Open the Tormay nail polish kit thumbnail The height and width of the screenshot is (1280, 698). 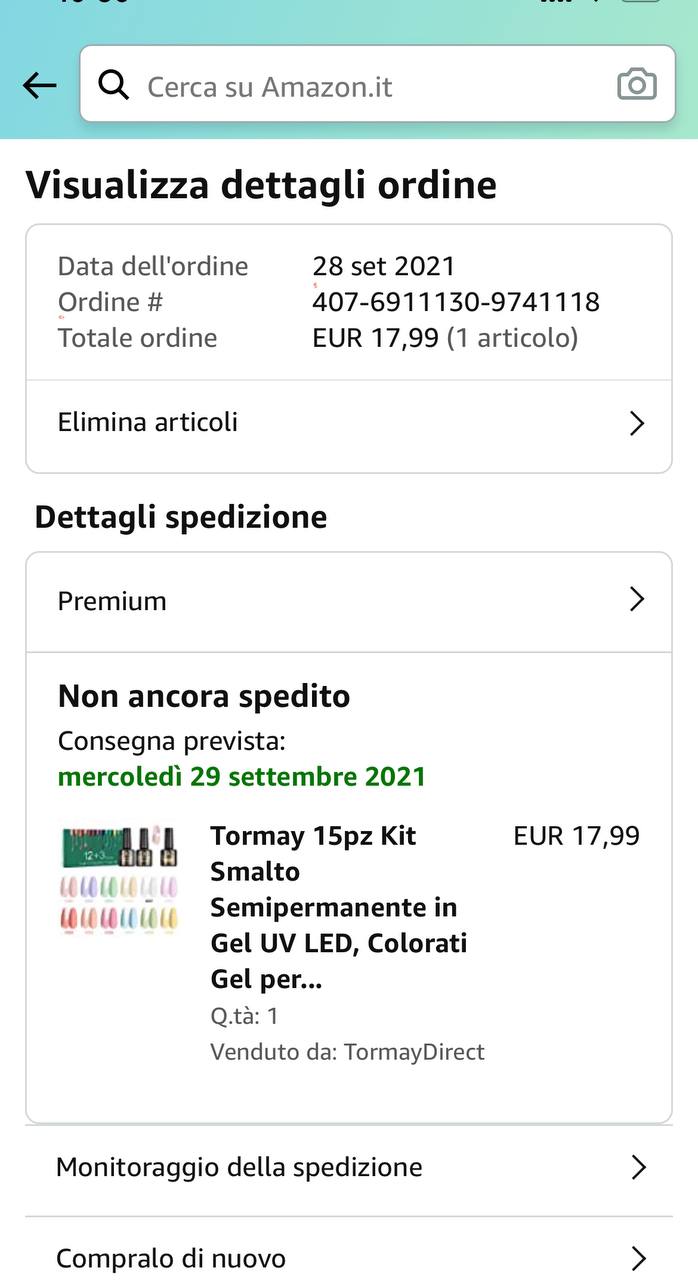point(119,881)
